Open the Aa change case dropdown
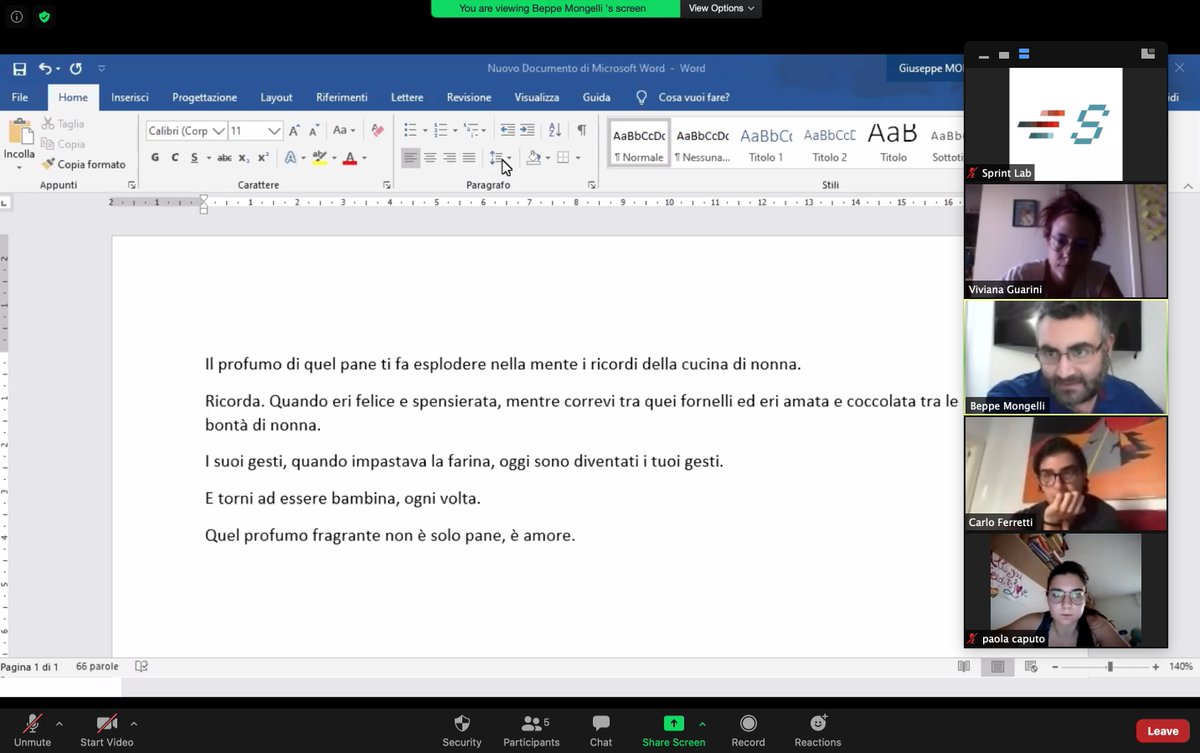Screen dimensions: 1200x753 344,131
